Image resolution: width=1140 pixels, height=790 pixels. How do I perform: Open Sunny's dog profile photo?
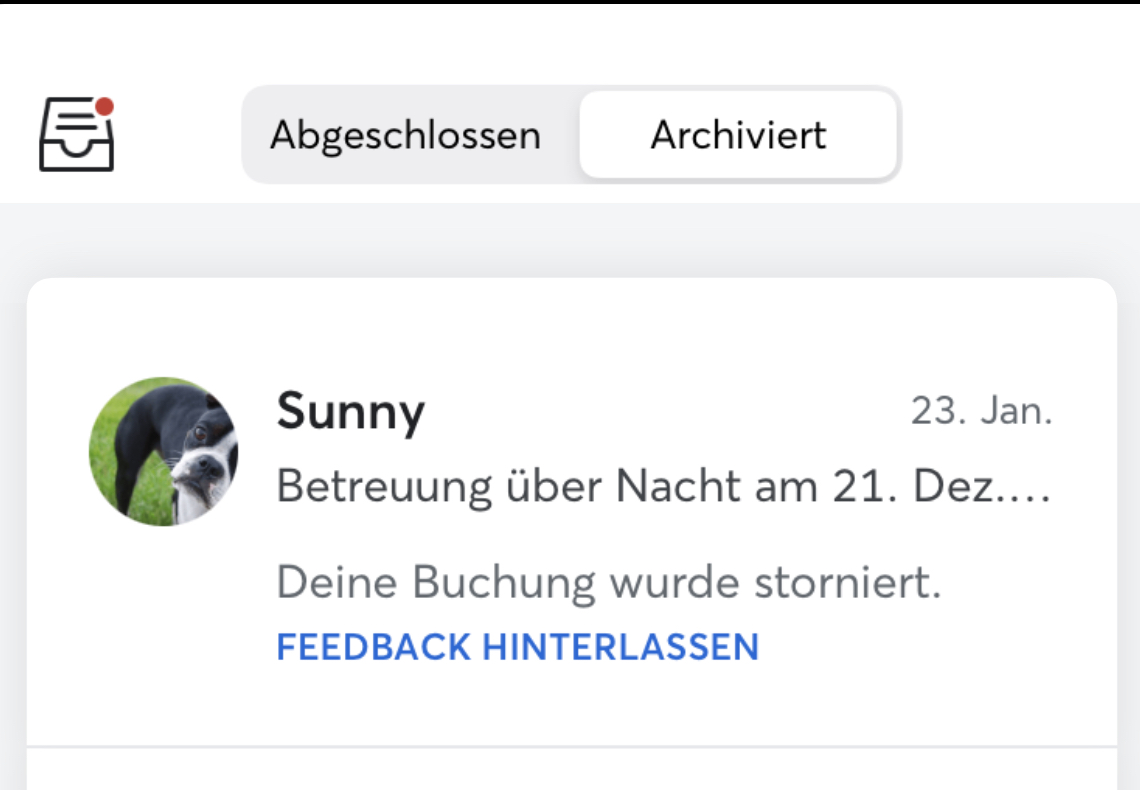[x=163, y=451]
